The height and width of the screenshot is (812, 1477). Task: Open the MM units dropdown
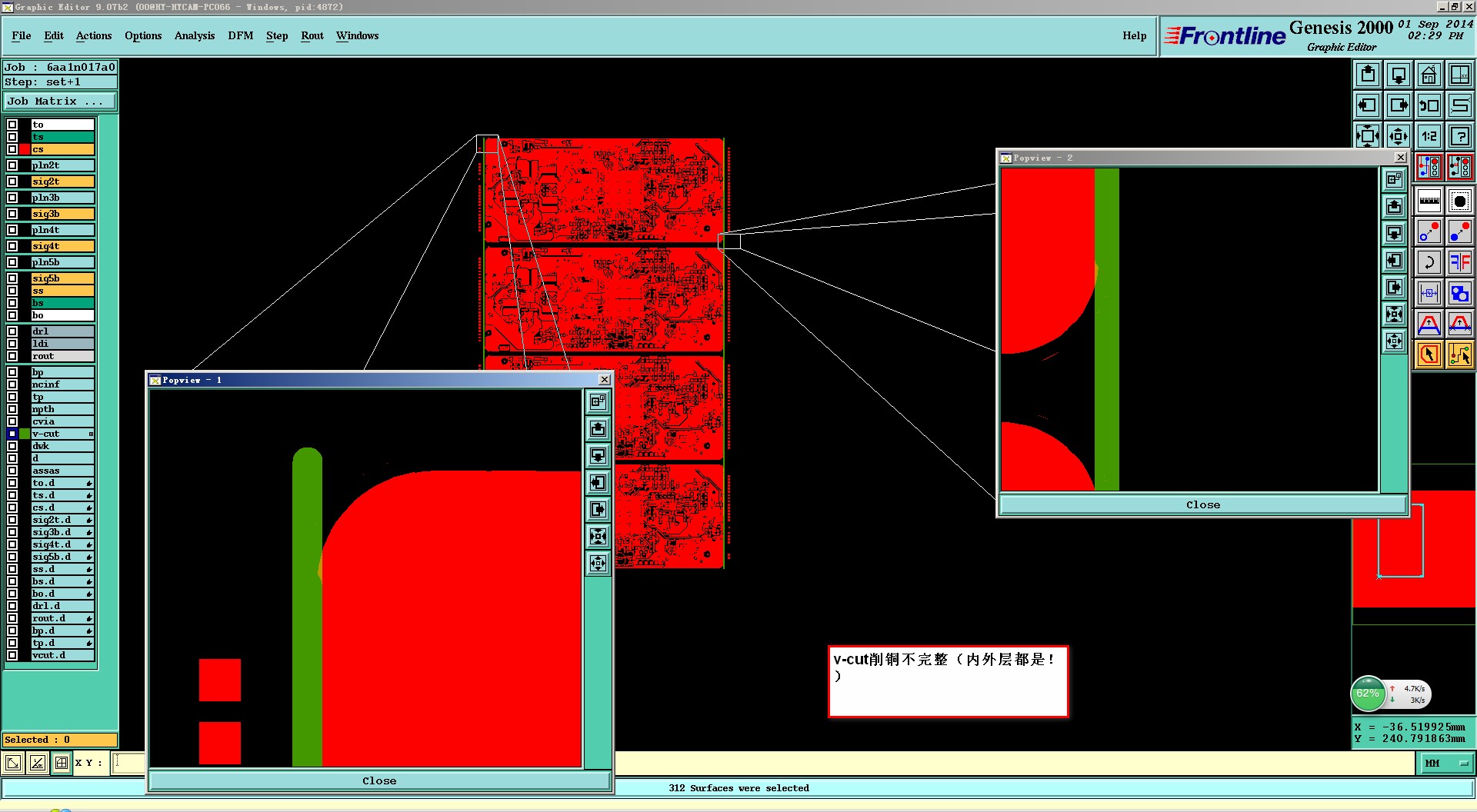[x=1446, y=763]
